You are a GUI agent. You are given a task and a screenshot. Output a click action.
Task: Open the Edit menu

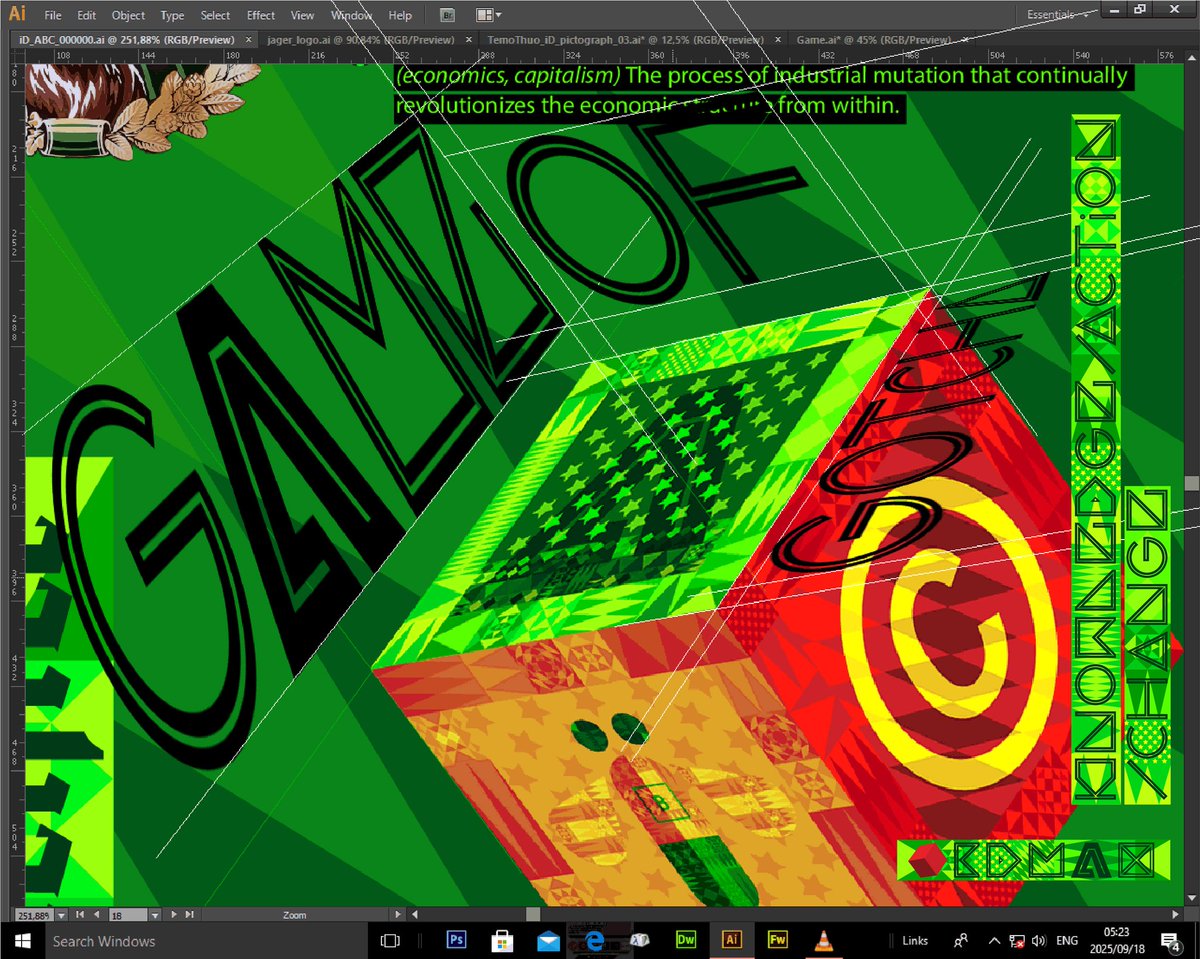pyautogui.click(x=87, y=15)
